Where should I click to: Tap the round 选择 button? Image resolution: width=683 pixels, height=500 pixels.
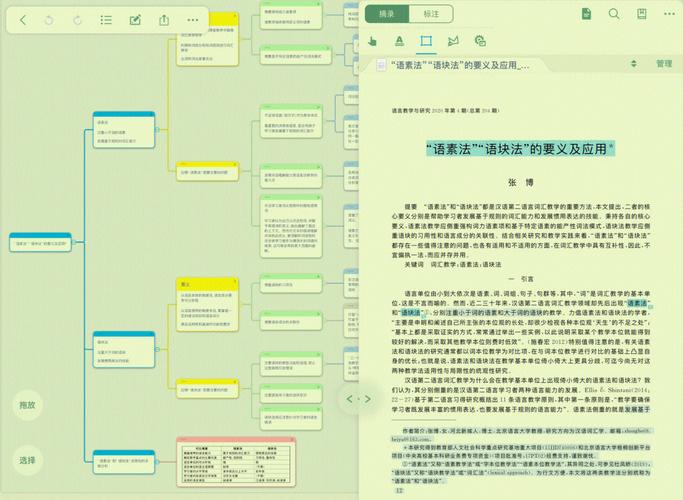pos(27,460)
